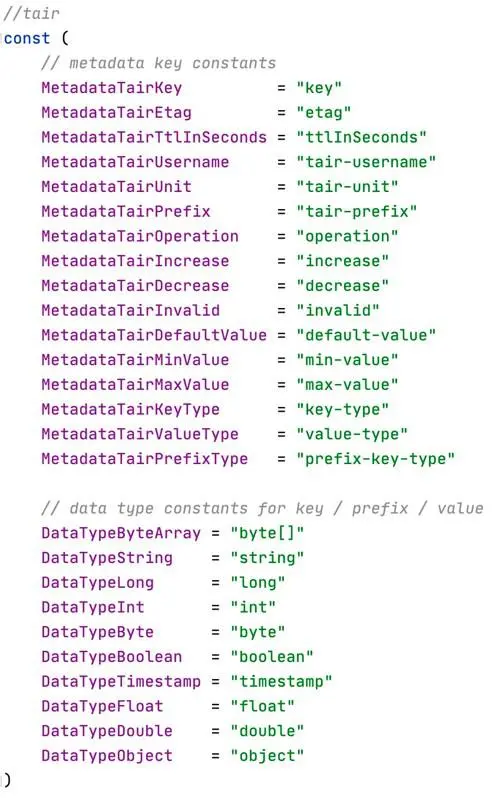The image size is (502, 801).
Task: Click the "object" string value
Action: 267,756
